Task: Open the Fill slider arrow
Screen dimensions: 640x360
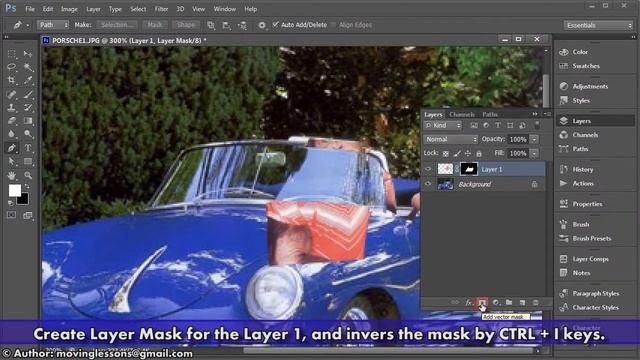Action: tap(534, 153)
